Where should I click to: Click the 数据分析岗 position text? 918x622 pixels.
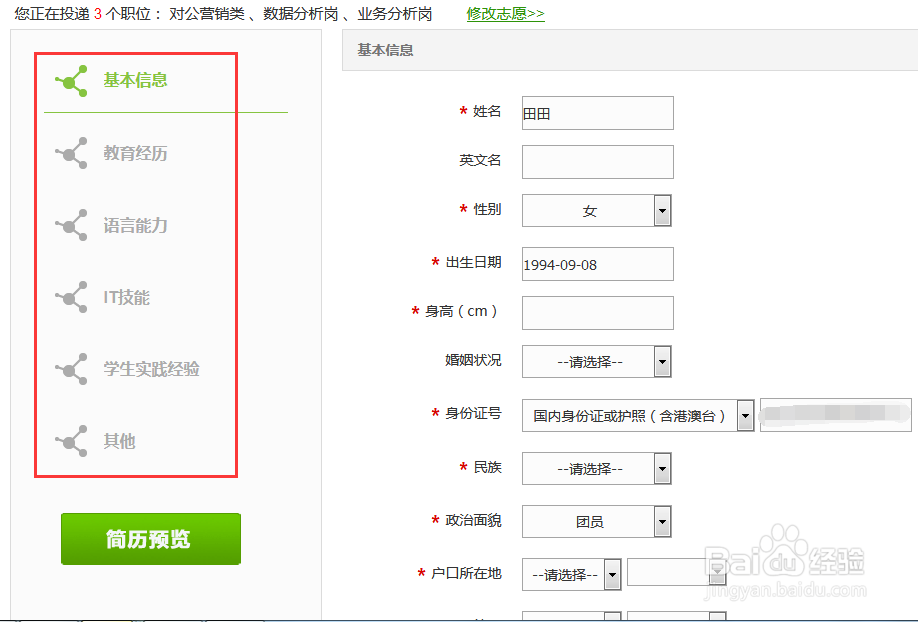[301, 13]
